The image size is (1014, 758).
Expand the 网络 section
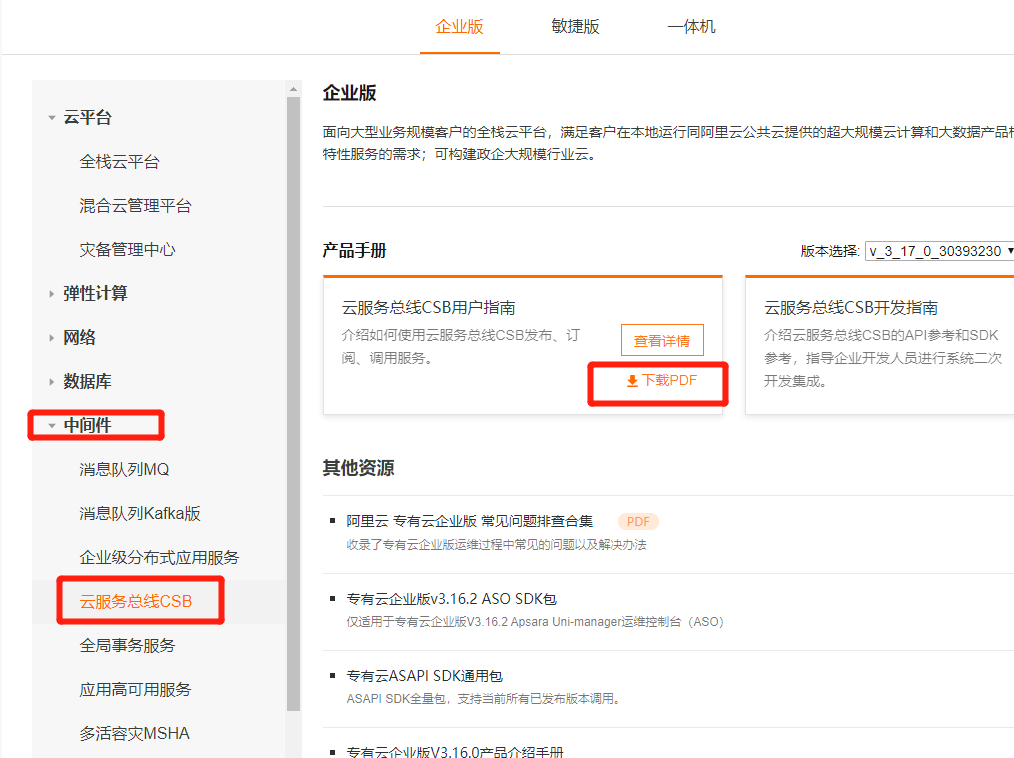point(52,338)
